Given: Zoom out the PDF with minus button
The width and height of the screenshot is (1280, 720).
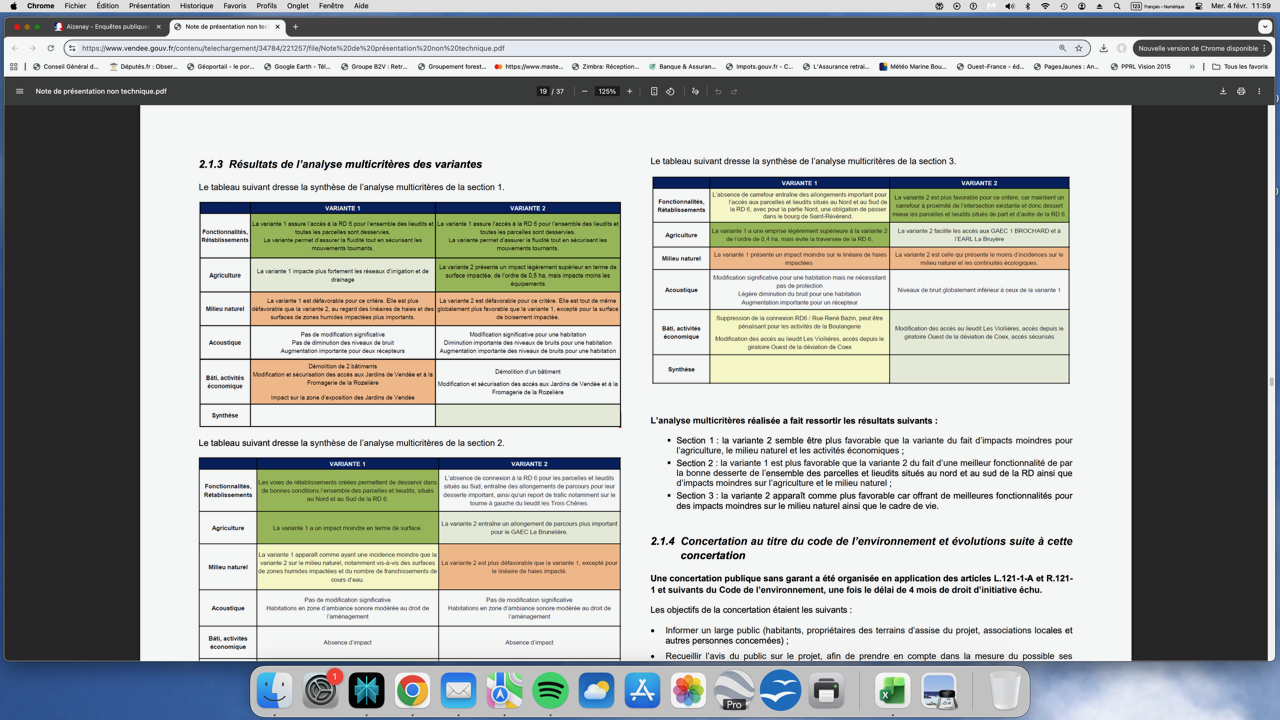Looking at the screenshot, I should tap(585, 91).
